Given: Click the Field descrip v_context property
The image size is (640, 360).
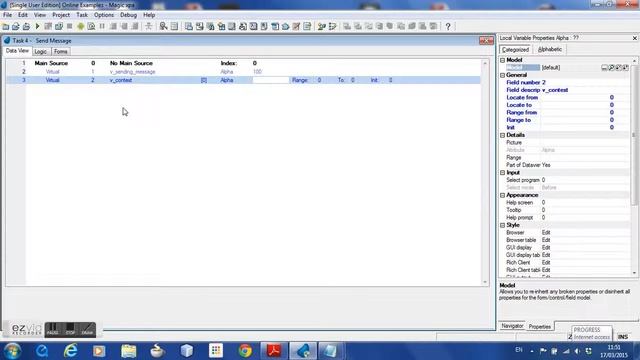Looking at the screenshot, I should pyautogui.click(x=567, y=90).
